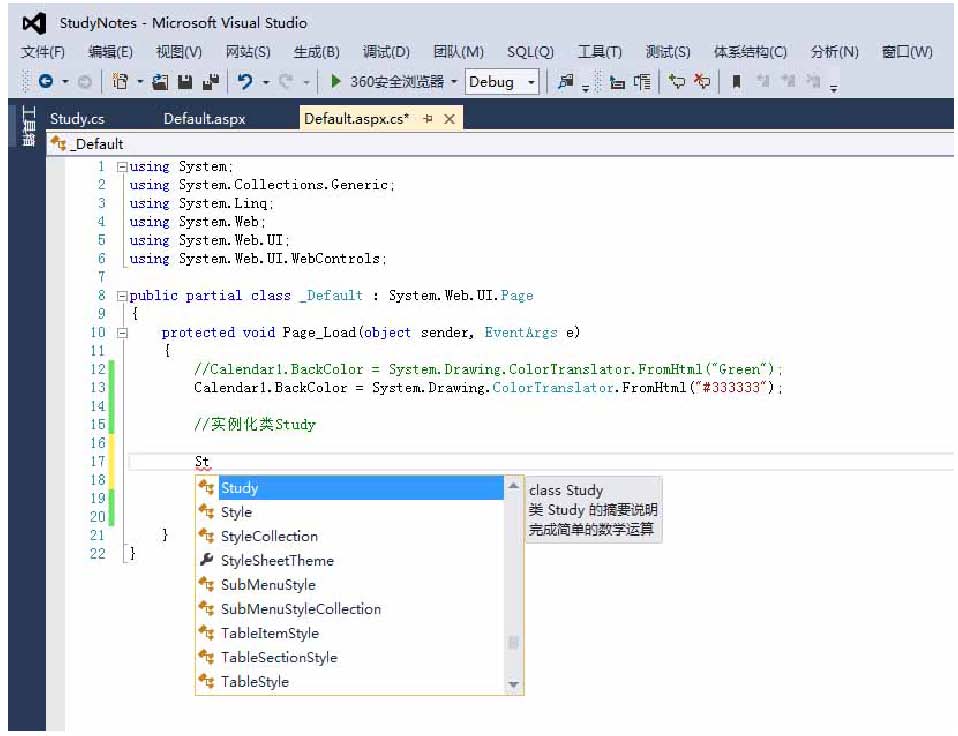
Task: Collapse the Page_Load method region
Action: point(122,333)
